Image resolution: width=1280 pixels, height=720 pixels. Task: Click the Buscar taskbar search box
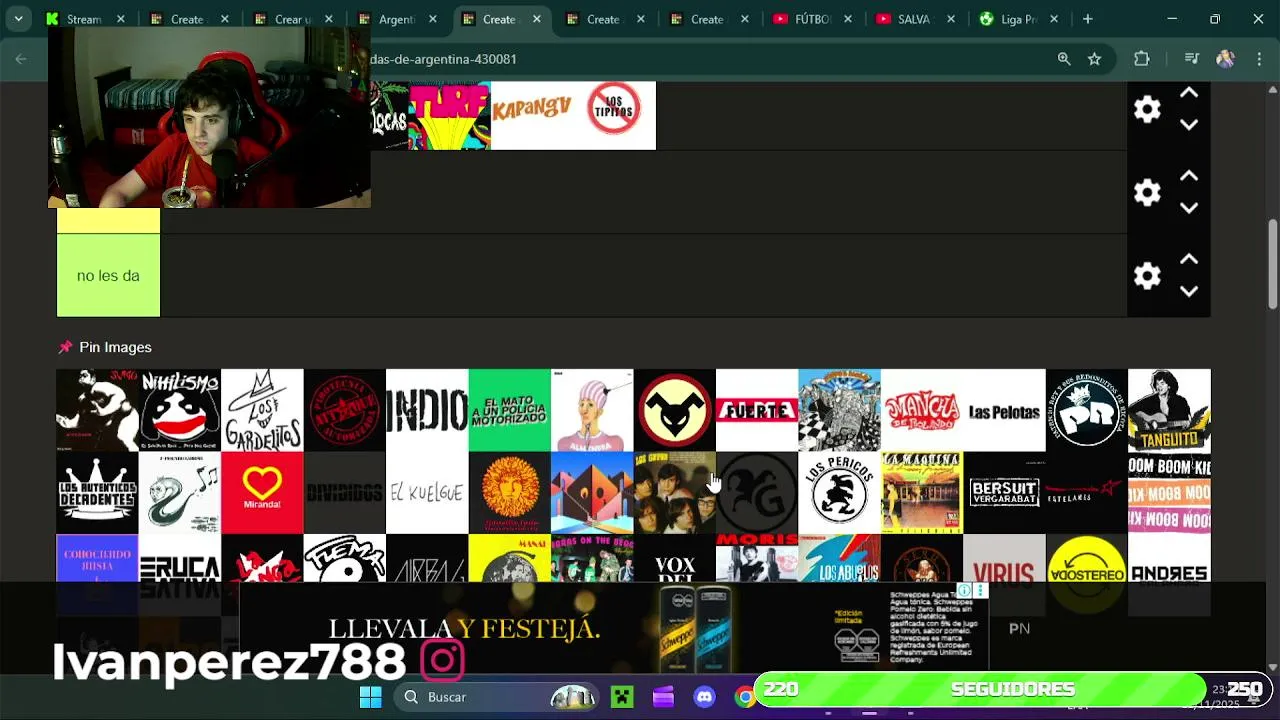tap(496, 697)
